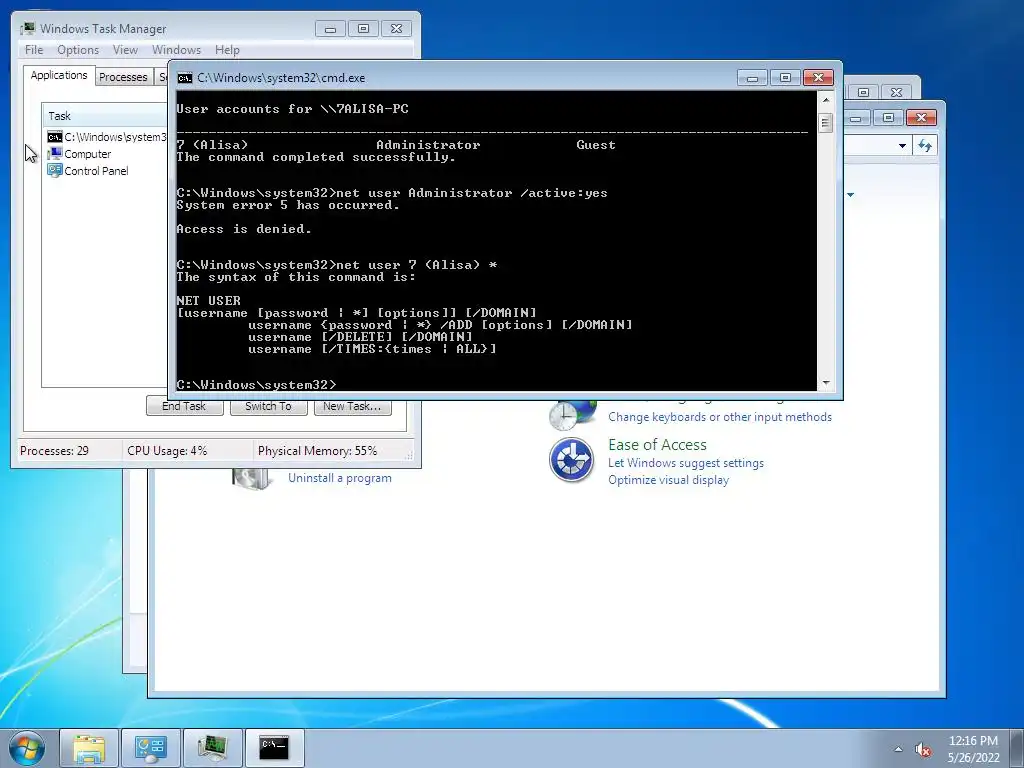
Task: Open Task Manager Windows menu
Action: click(176, 50)
